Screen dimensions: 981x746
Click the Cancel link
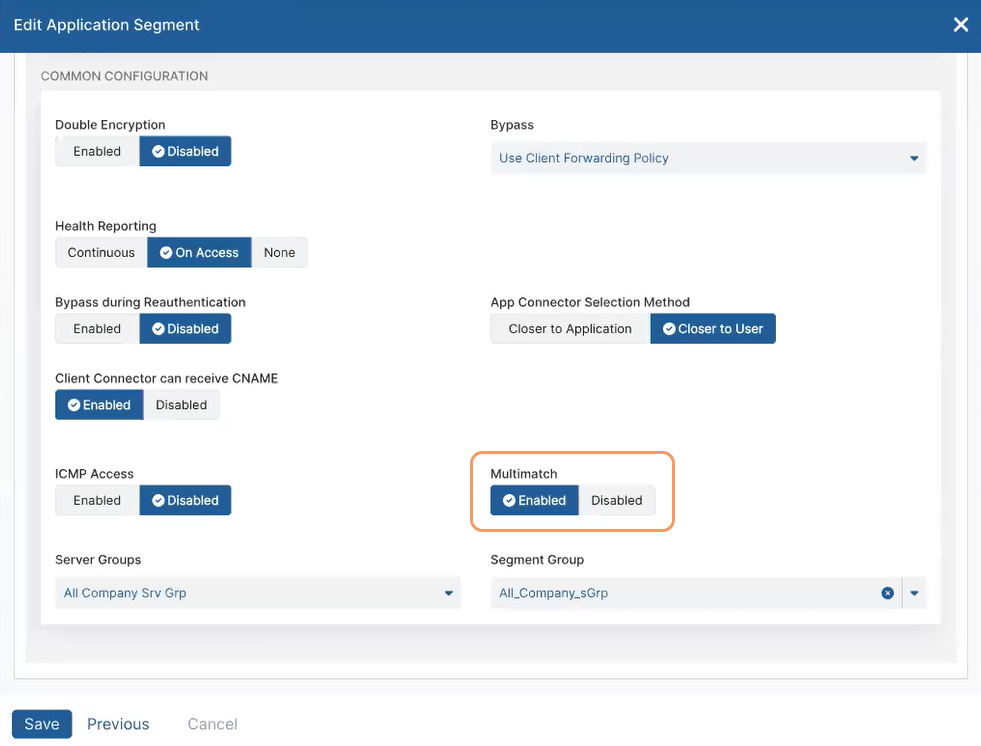[212, 724]
